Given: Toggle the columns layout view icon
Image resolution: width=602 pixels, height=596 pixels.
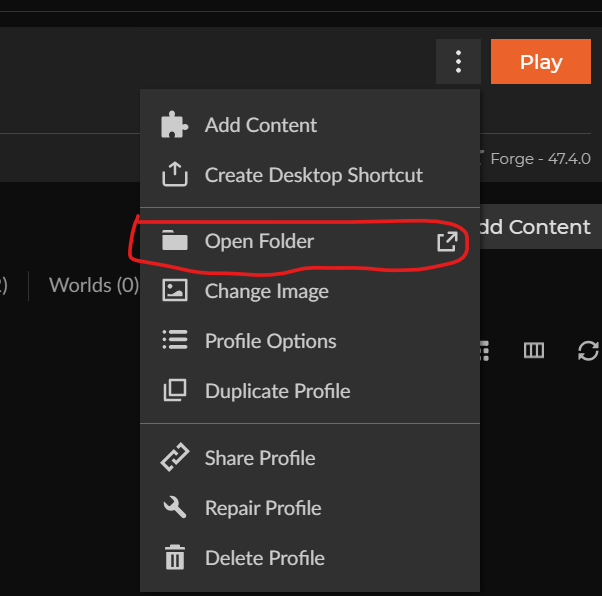Looking at the screenshot, I should [534, 350].
